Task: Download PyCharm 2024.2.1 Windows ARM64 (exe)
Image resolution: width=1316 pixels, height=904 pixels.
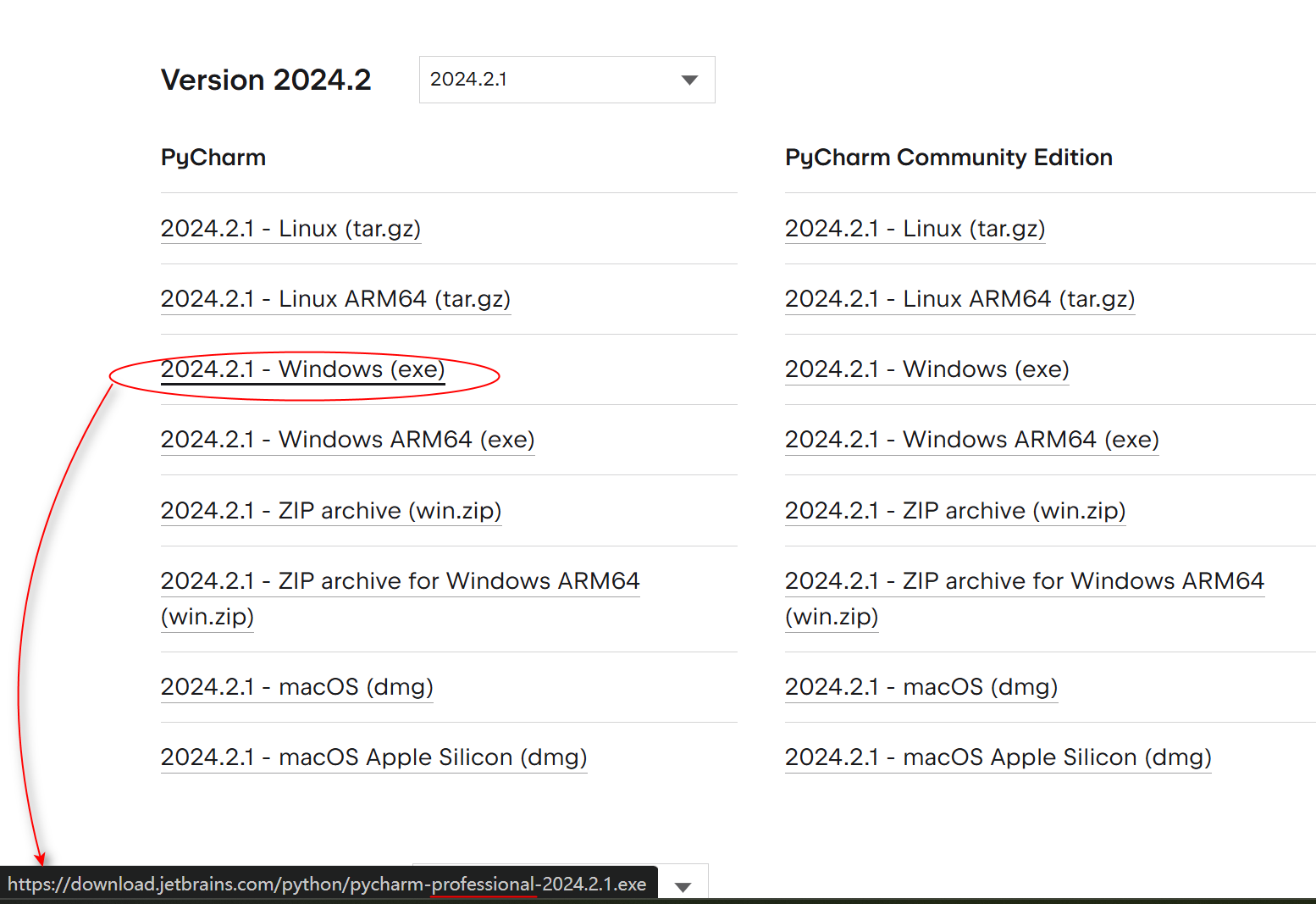Action: coord(347,440)
